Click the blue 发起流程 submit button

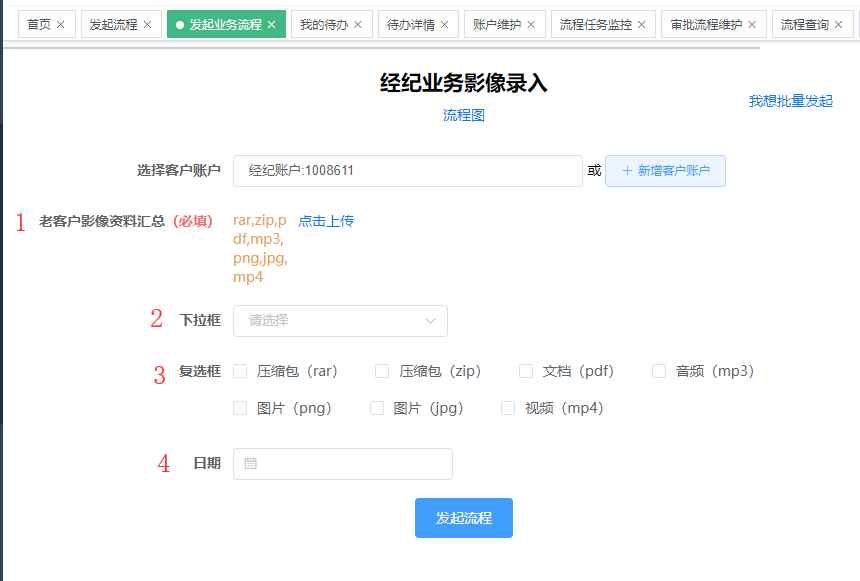pyautogui.click(x=464, y=518)
